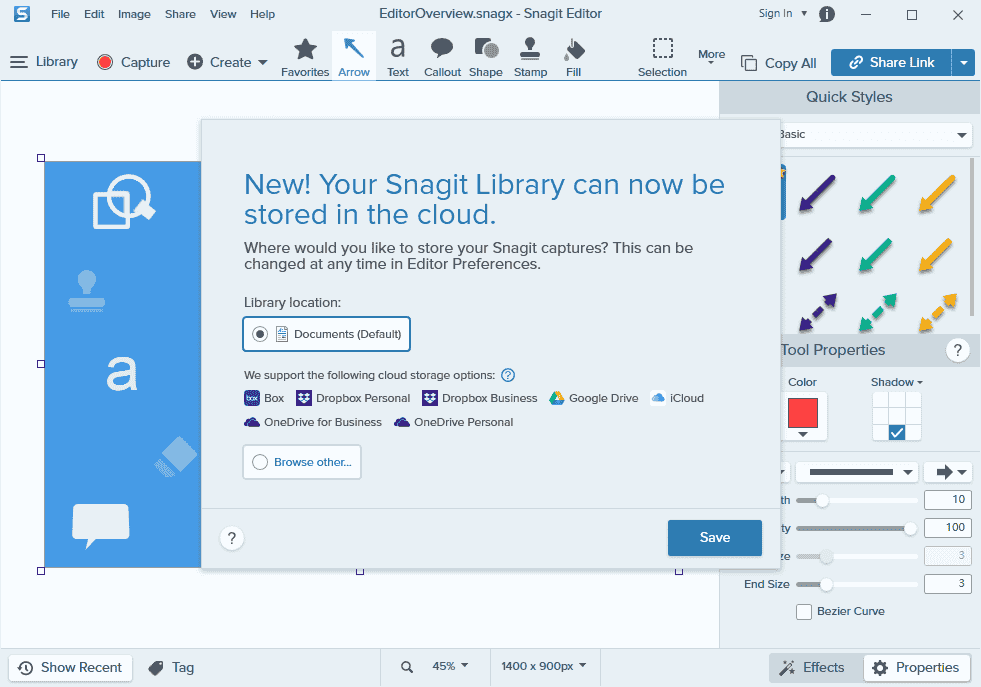The height and width of the screenshot is (687, 981).
Task: Open the Share menu
Action: [x=180, y=13]
